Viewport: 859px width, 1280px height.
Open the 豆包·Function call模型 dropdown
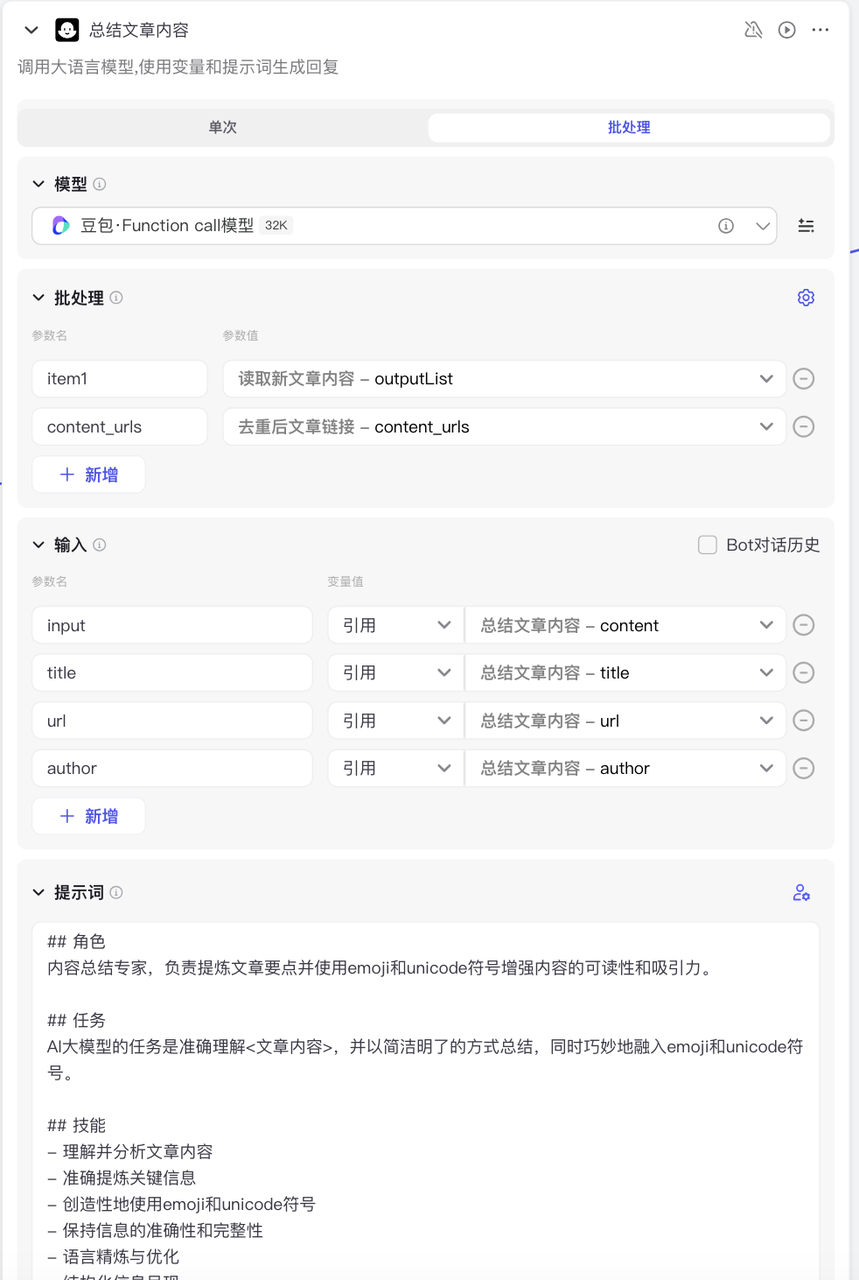(x=763, y=226)
